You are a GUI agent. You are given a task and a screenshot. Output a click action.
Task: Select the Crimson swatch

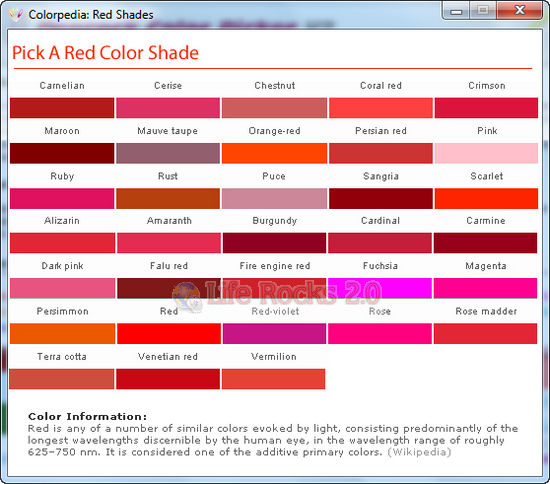tap(487, 108)
